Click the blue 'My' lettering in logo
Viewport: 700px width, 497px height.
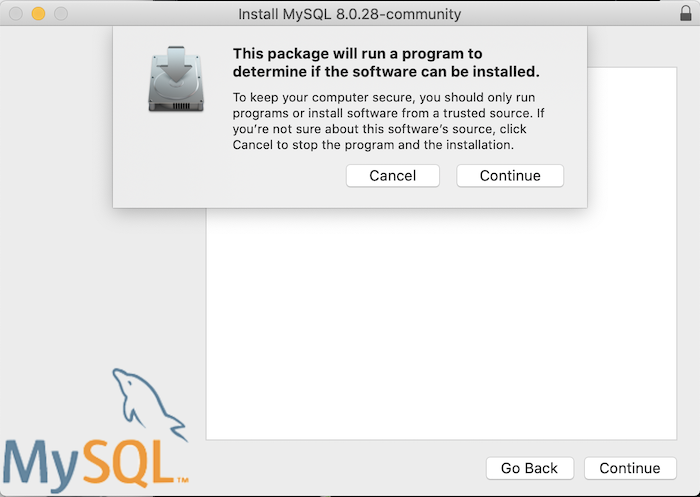coord(42,466)
